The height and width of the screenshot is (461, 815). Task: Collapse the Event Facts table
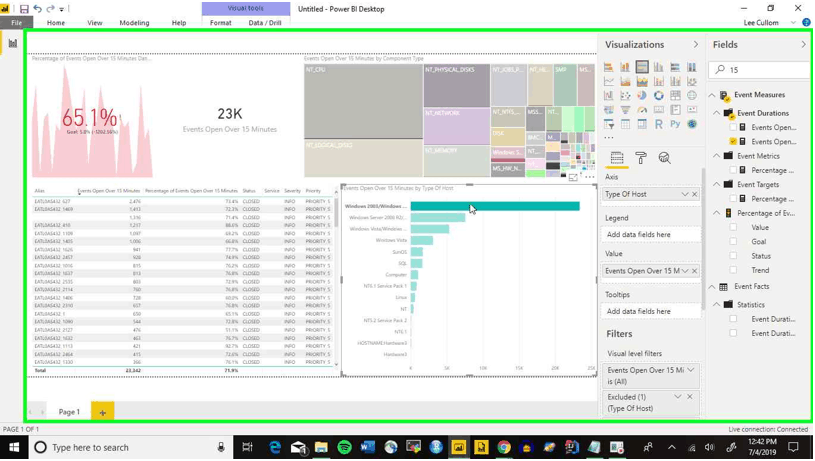712,286
